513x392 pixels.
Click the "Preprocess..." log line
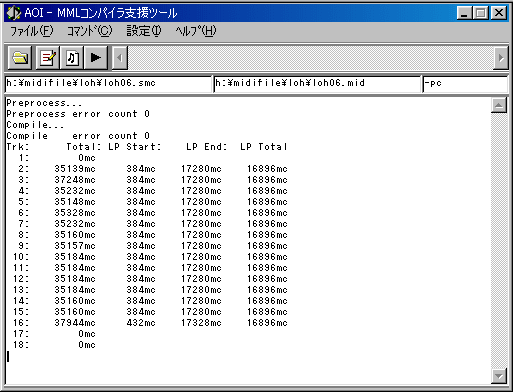(x=44, y=103)
